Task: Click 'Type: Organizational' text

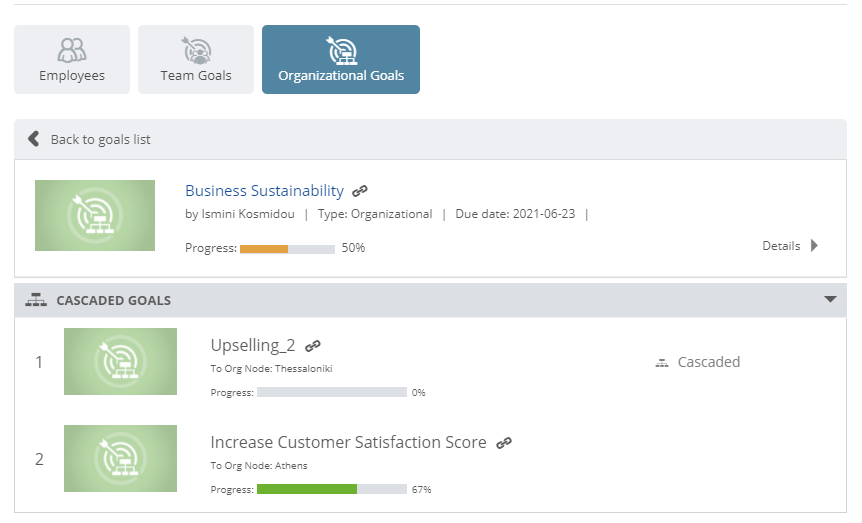Action: point(375,214)
